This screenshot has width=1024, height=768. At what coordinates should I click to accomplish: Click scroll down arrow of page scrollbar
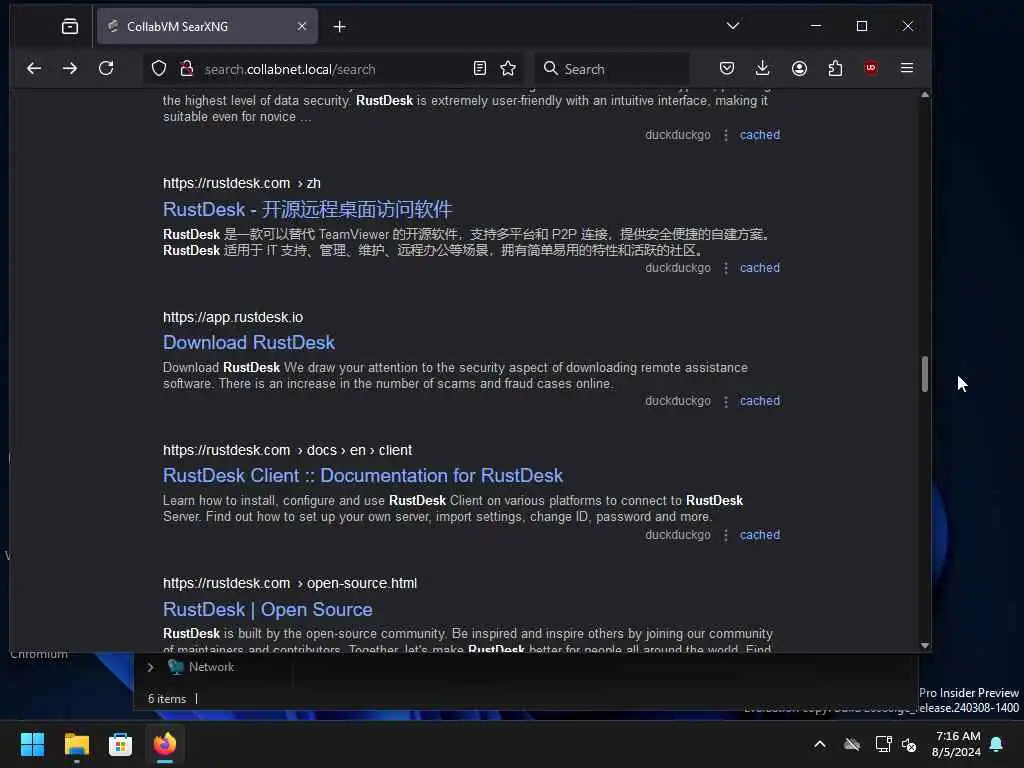point(925,645)
